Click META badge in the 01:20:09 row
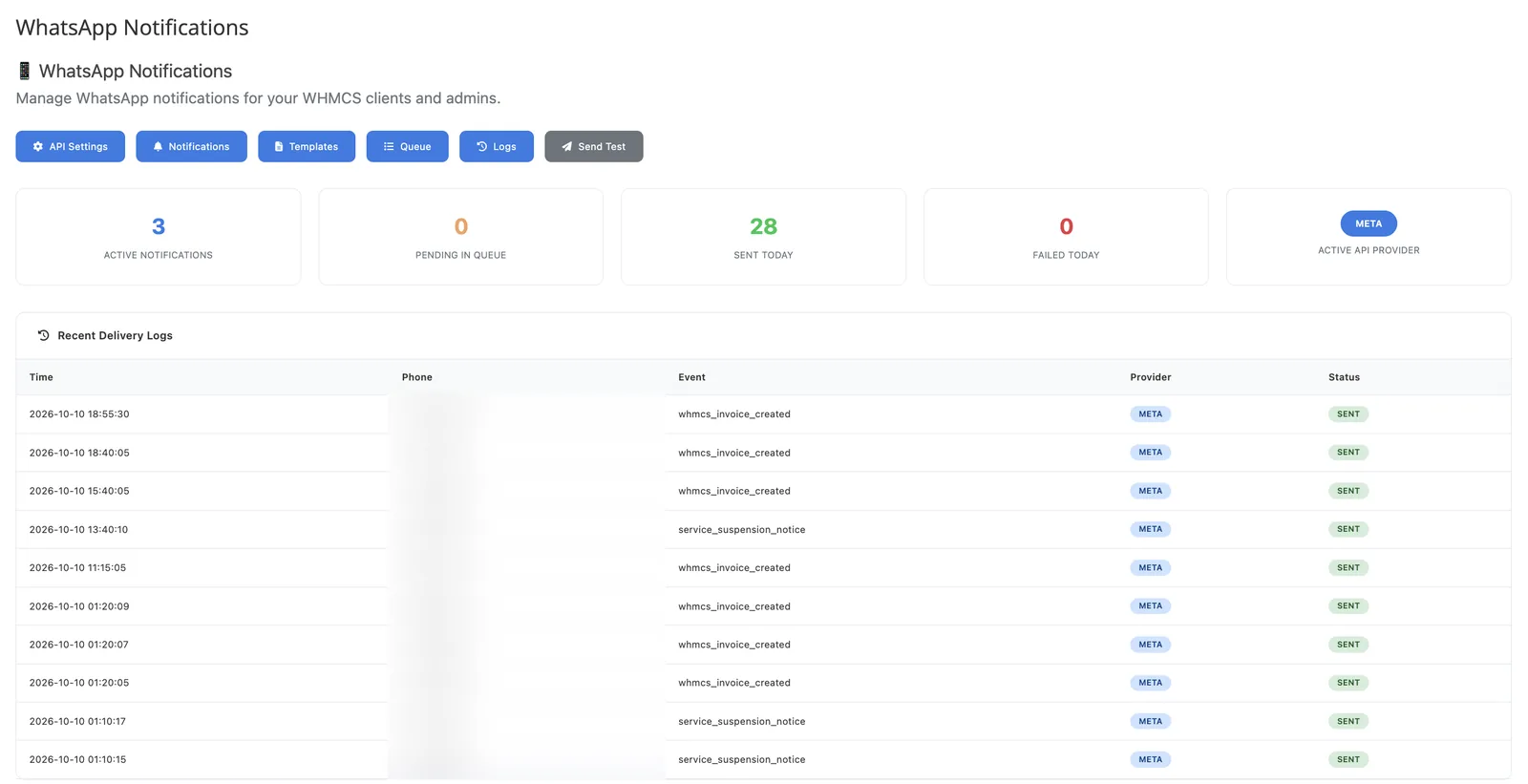Image resolution: width=1528 pixels, height=784 pixels. pyautogui.click(x=1151, y=606)
